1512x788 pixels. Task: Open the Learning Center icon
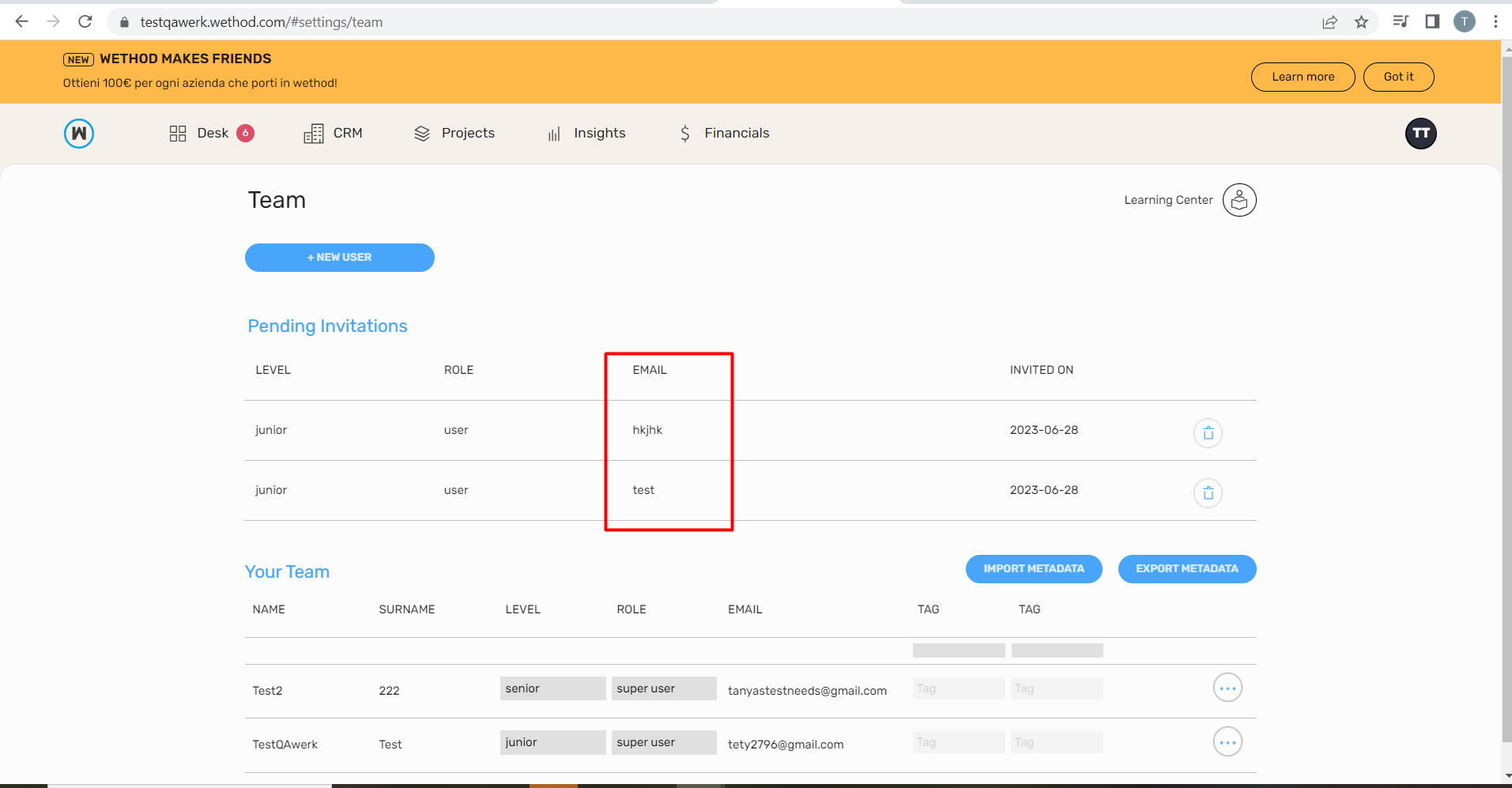pyautogui.click(x=1239, y=200)
